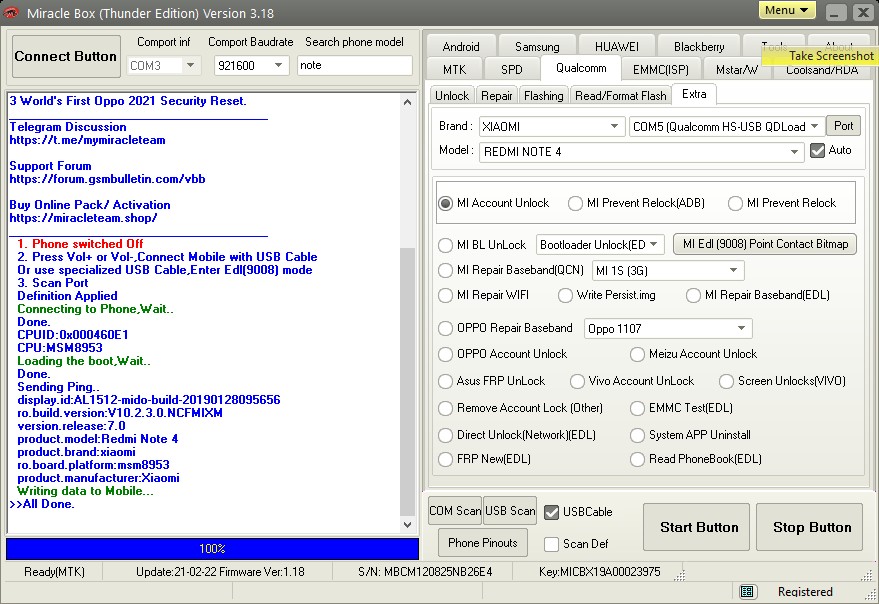The height and width of the screenshot is (604, 879).
Task: Click the COM Scan button
Action: click(x=455, y=511)
